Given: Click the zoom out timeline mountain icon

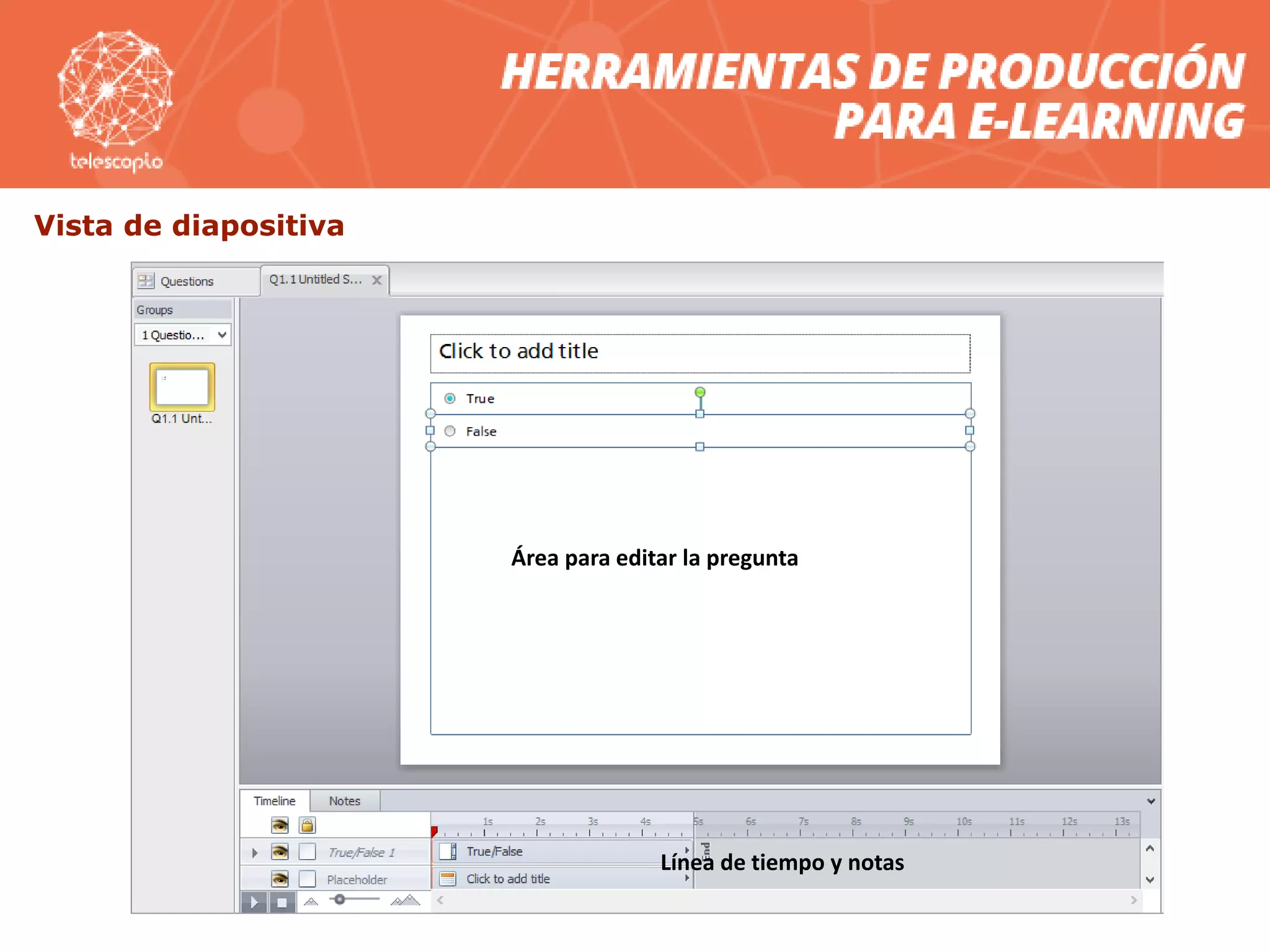Looking at the screenshot, I should [x=311, y=902].
